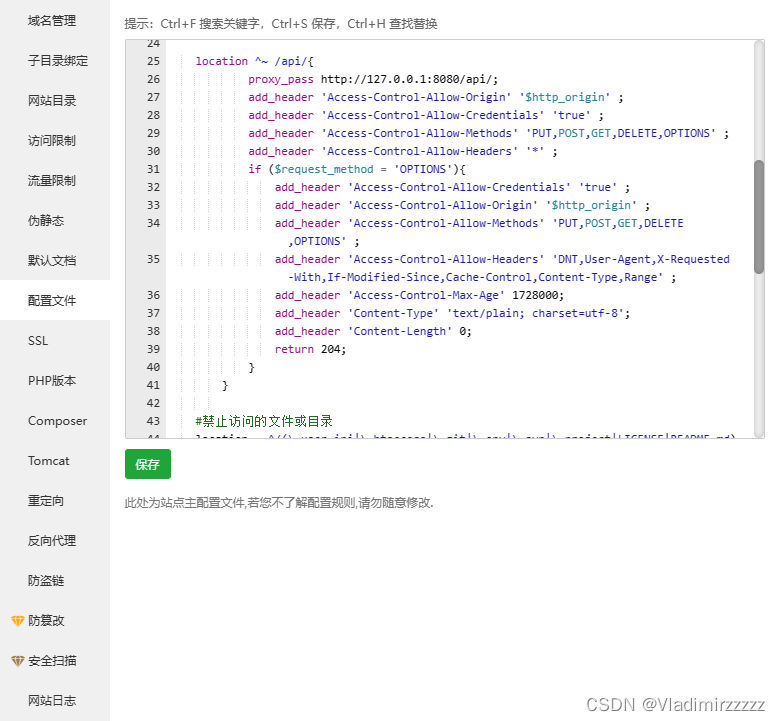The image size is (780, 721).
Task: Click the green 保存 button
Action: tap(148, 464)
